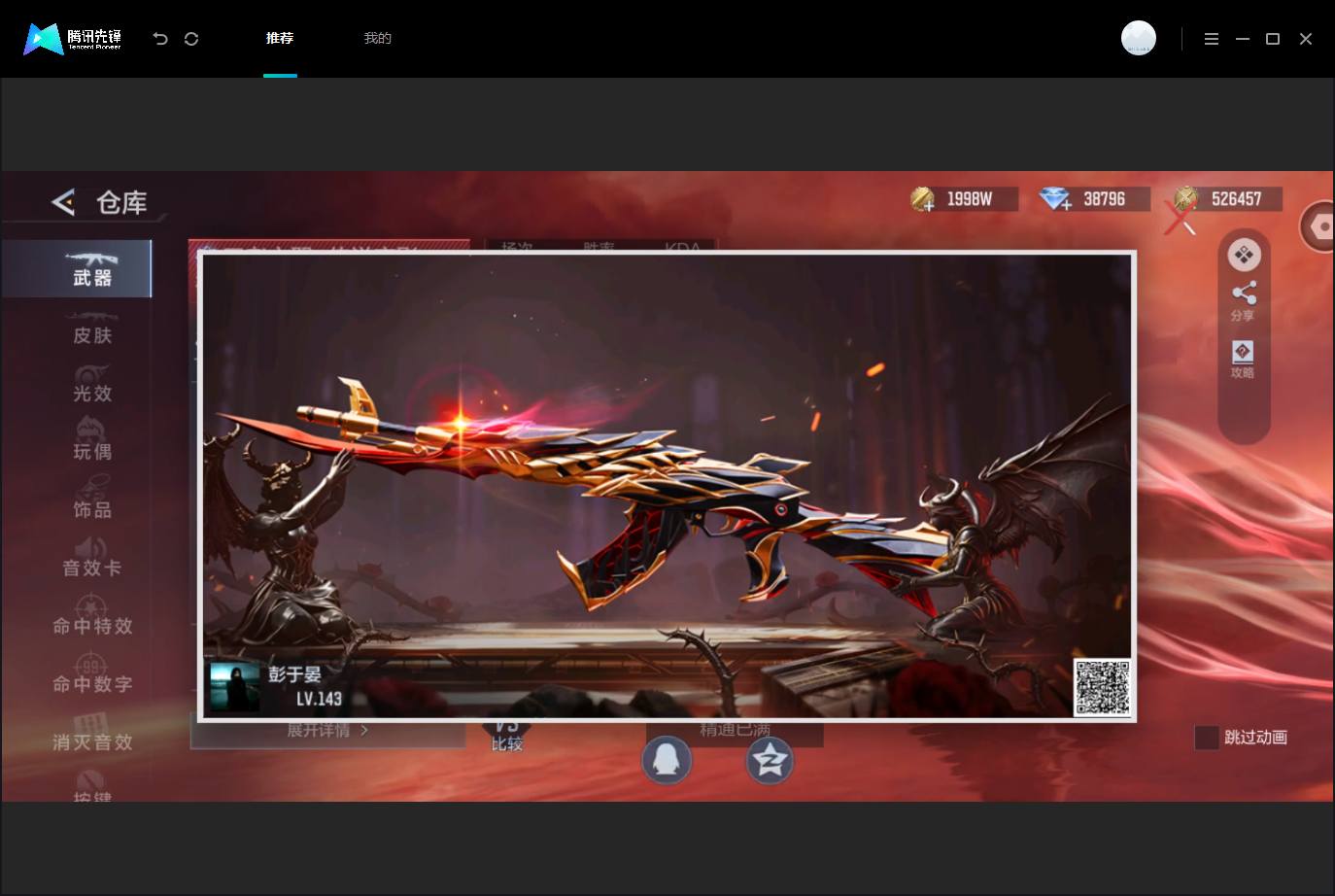Screen dimensions: 1335x896
Task: Refresh the page with reload icon
Action: click(191, 39)
